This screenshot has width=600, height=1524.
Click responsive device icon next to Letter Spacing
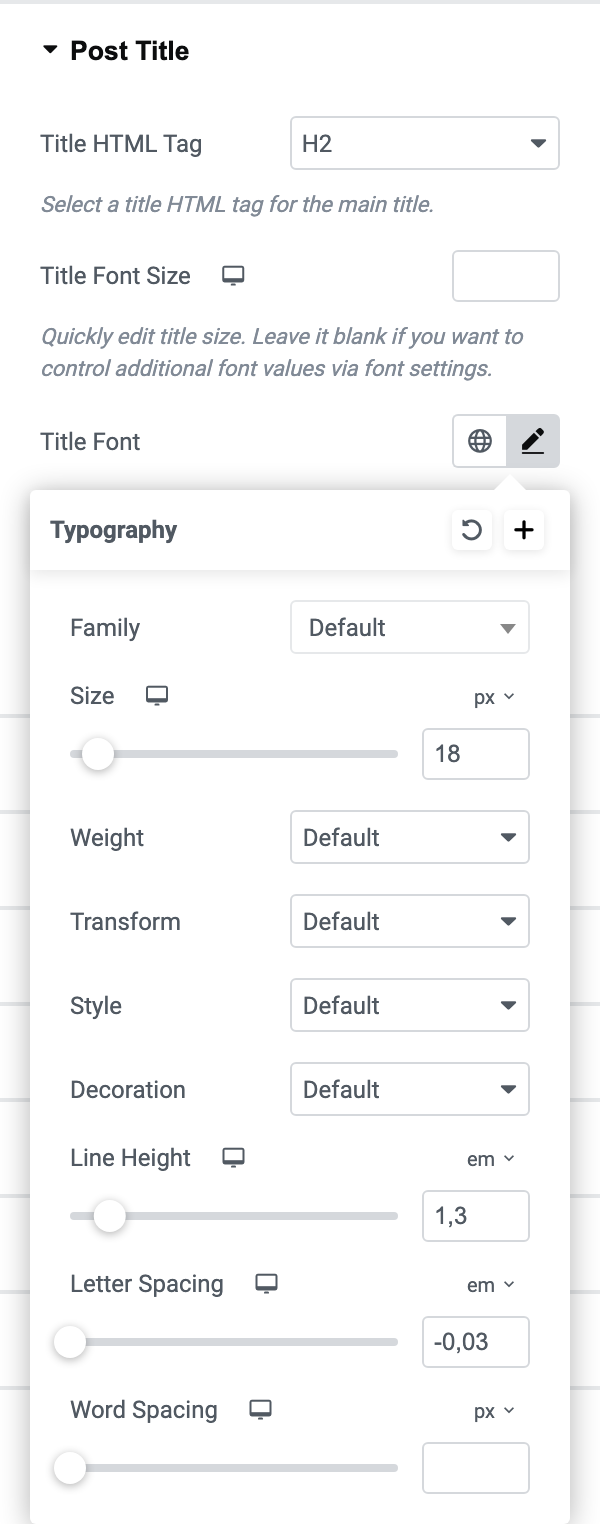tap(266, 1284)
